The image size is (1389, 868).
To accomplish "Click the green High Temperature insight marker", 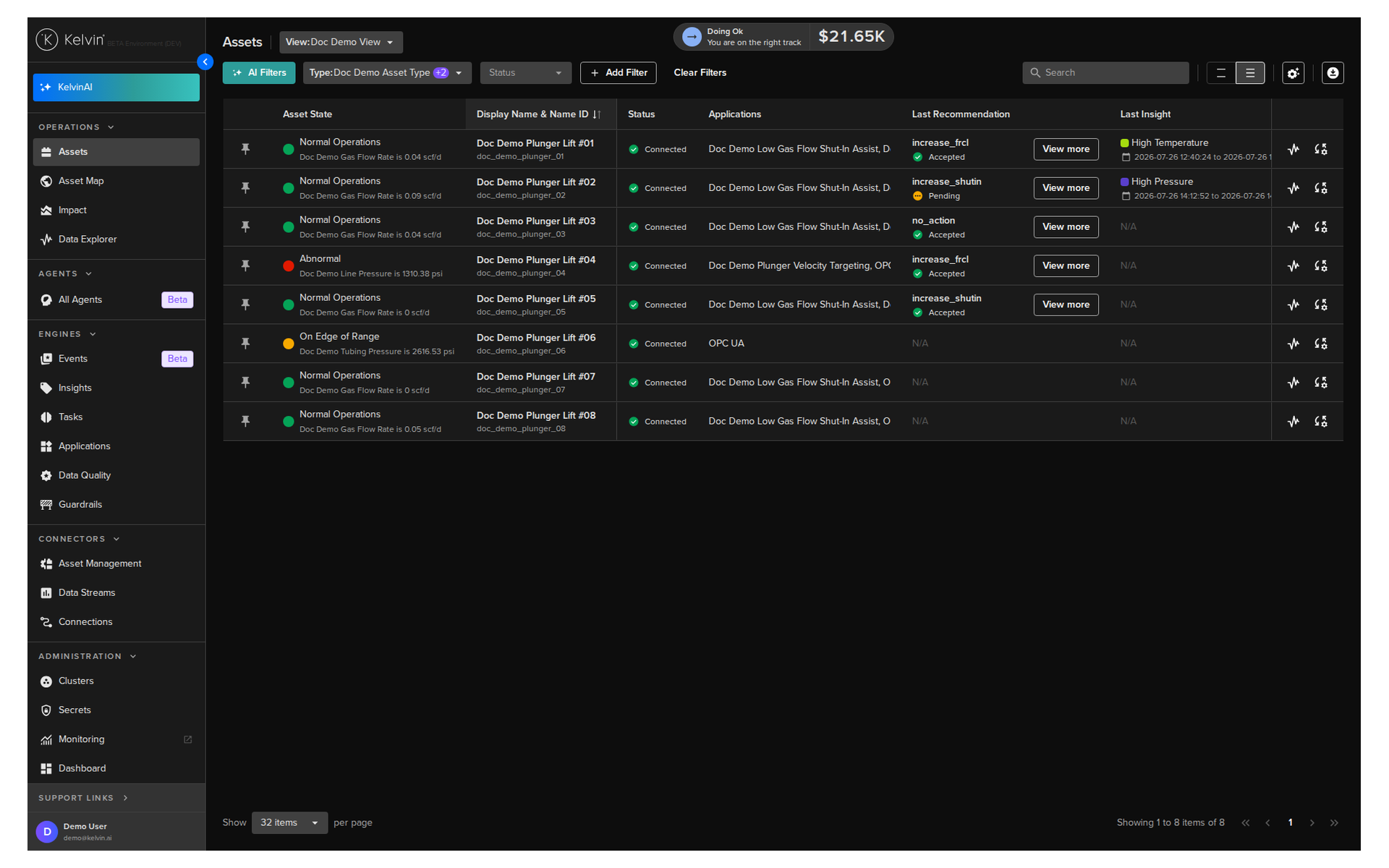I will (1124, 143).
